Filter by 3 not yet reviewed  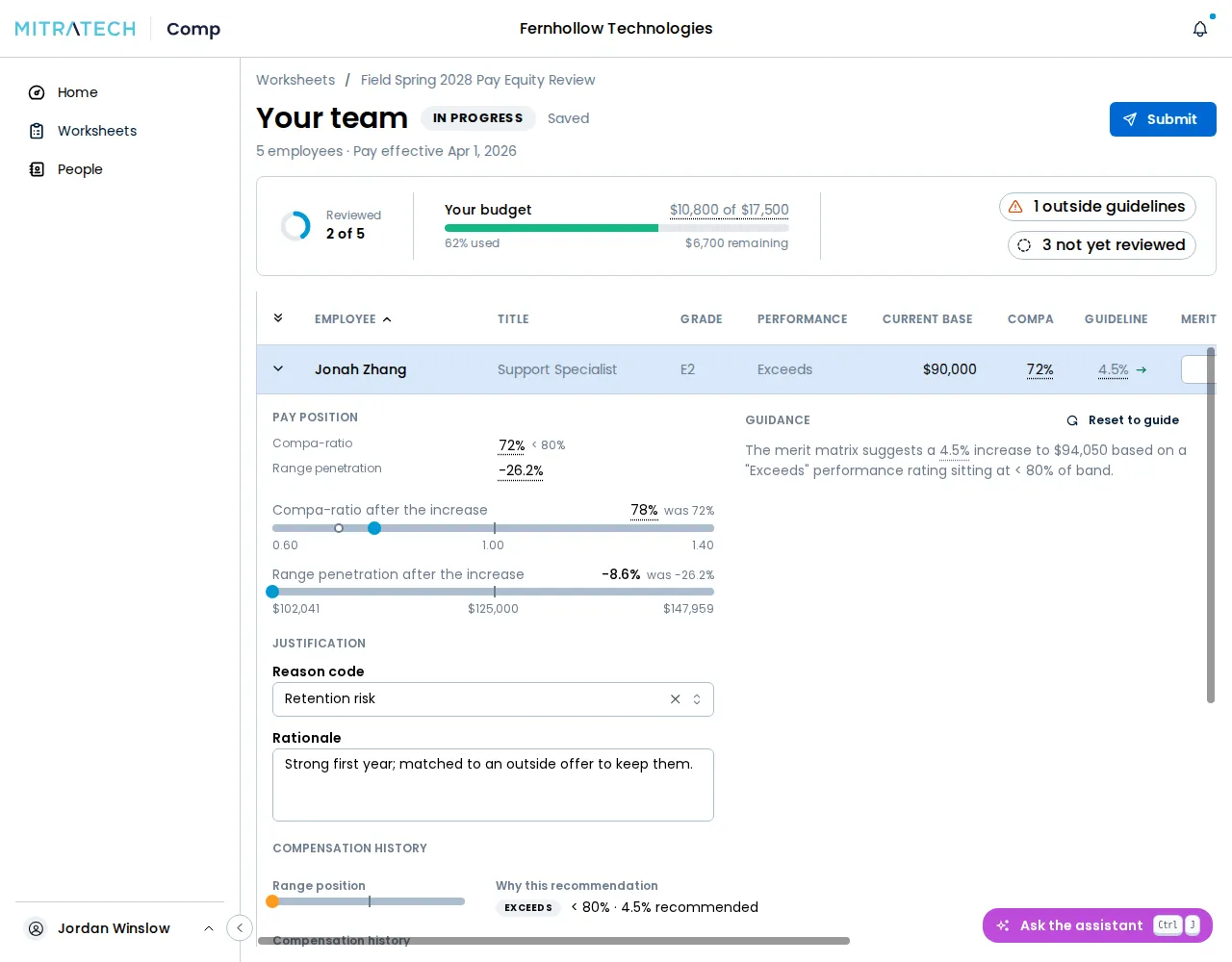[x=1102, y=245]
